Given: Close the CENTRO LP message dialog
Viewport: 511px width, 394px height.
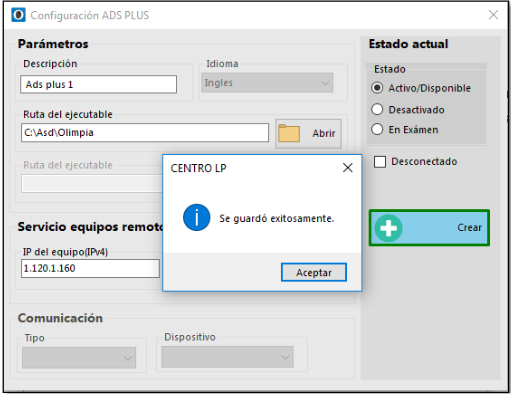Looking at the screenshot, I should point(348,168).
